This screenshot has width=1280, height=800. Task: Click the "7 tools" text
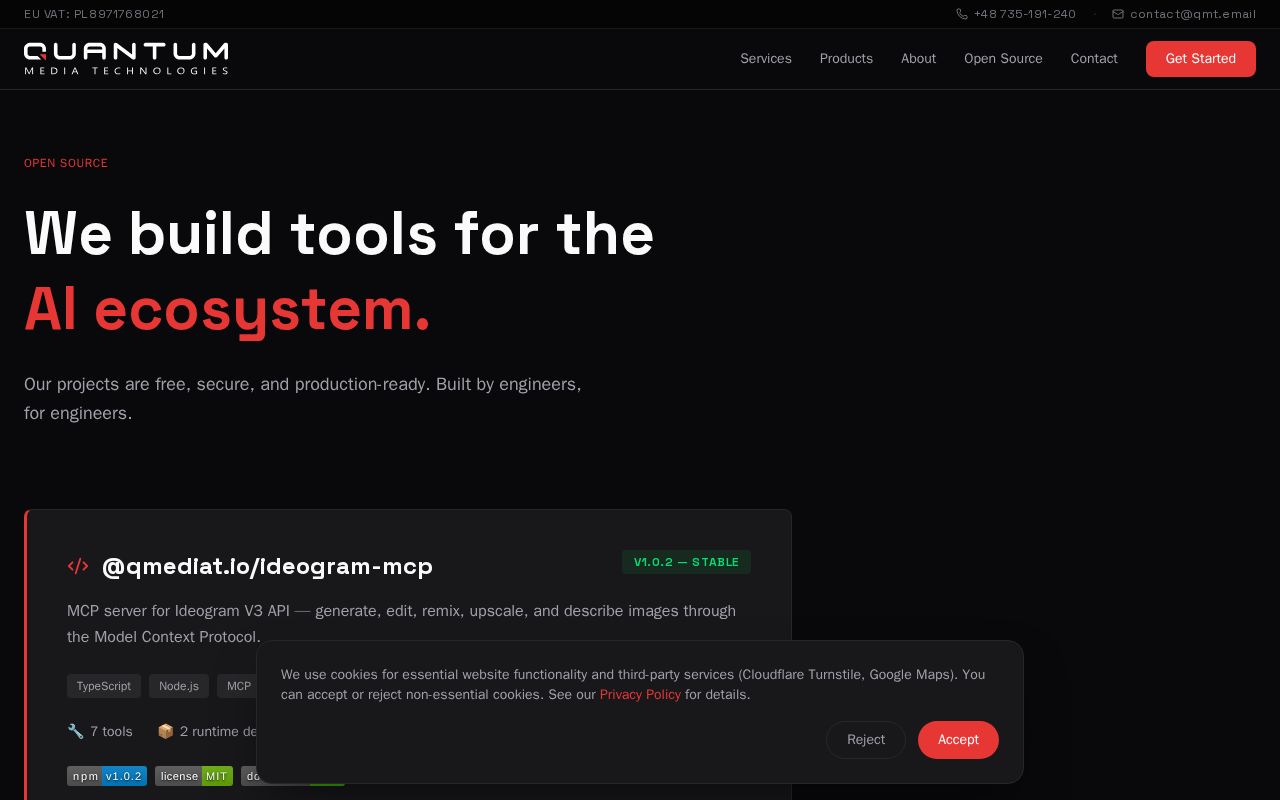(111, 731)
